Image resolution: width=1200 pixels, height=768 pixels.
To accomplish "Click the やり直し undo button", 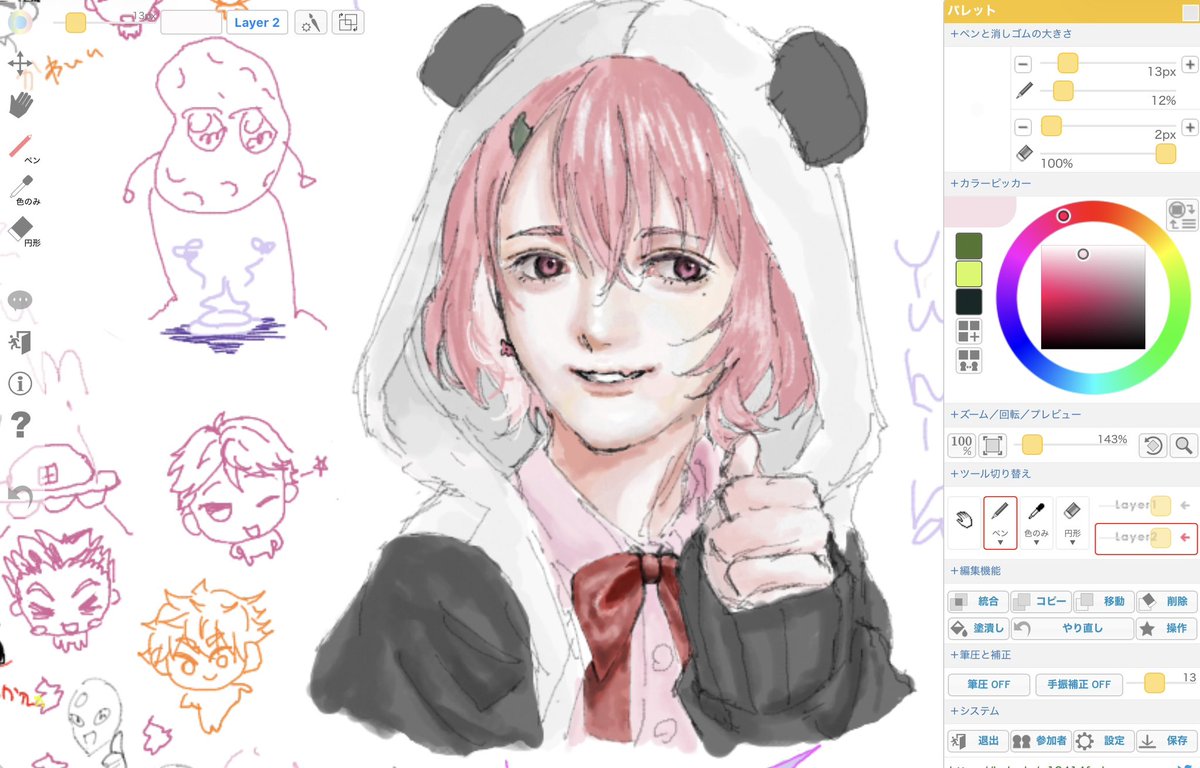I will tap(1072, 629).
